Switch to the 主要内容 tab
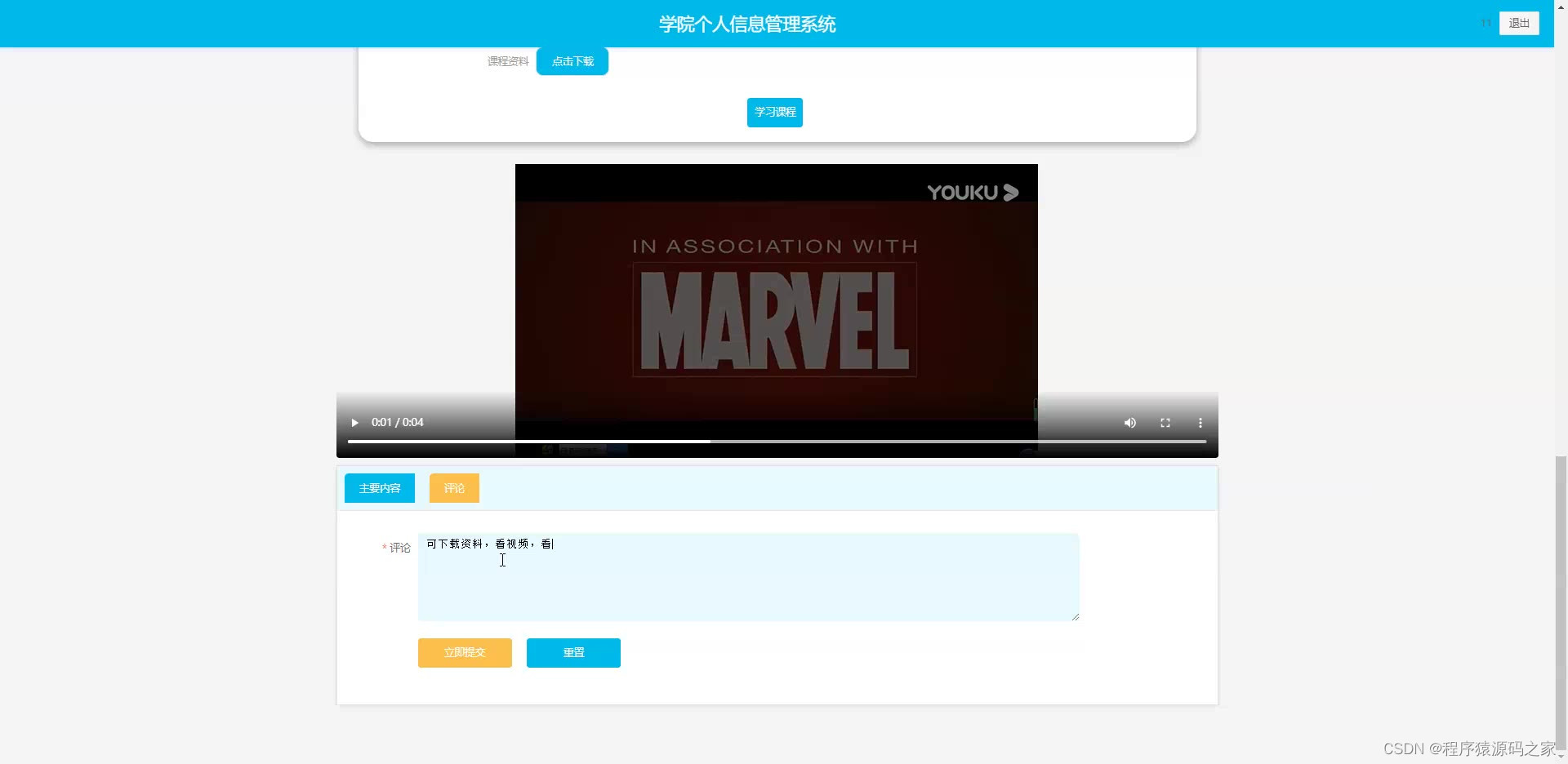 tap(380, 488)
